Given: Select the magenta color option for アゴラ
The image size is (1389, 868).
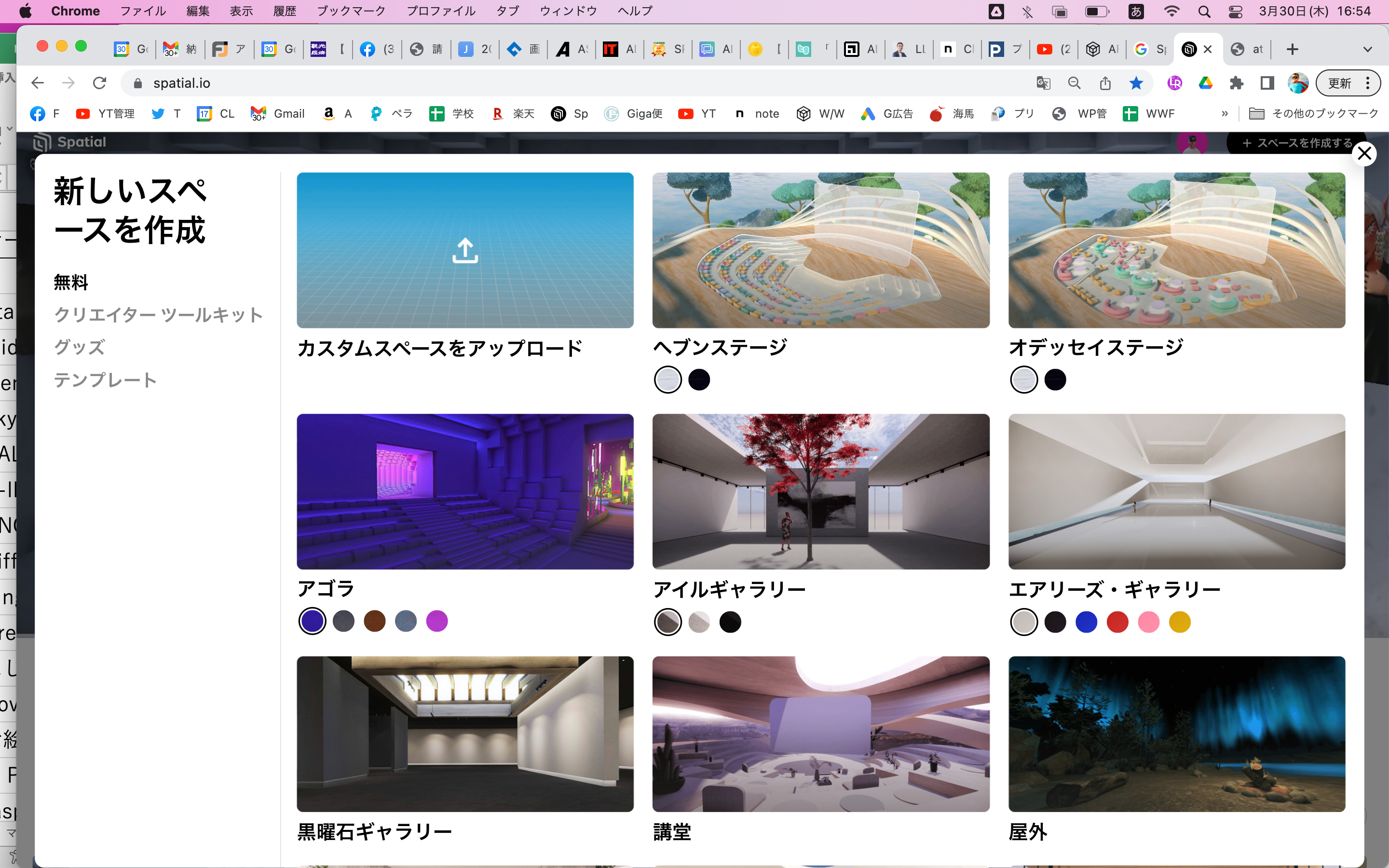Looking at the screenshot, I should click(x=437, y=621).
